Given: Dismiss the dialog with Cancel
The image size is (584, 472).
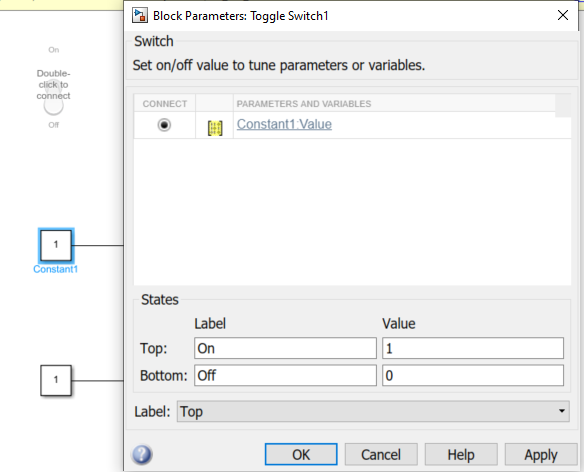Looking at the screenshot, I should tap(381, 454).
